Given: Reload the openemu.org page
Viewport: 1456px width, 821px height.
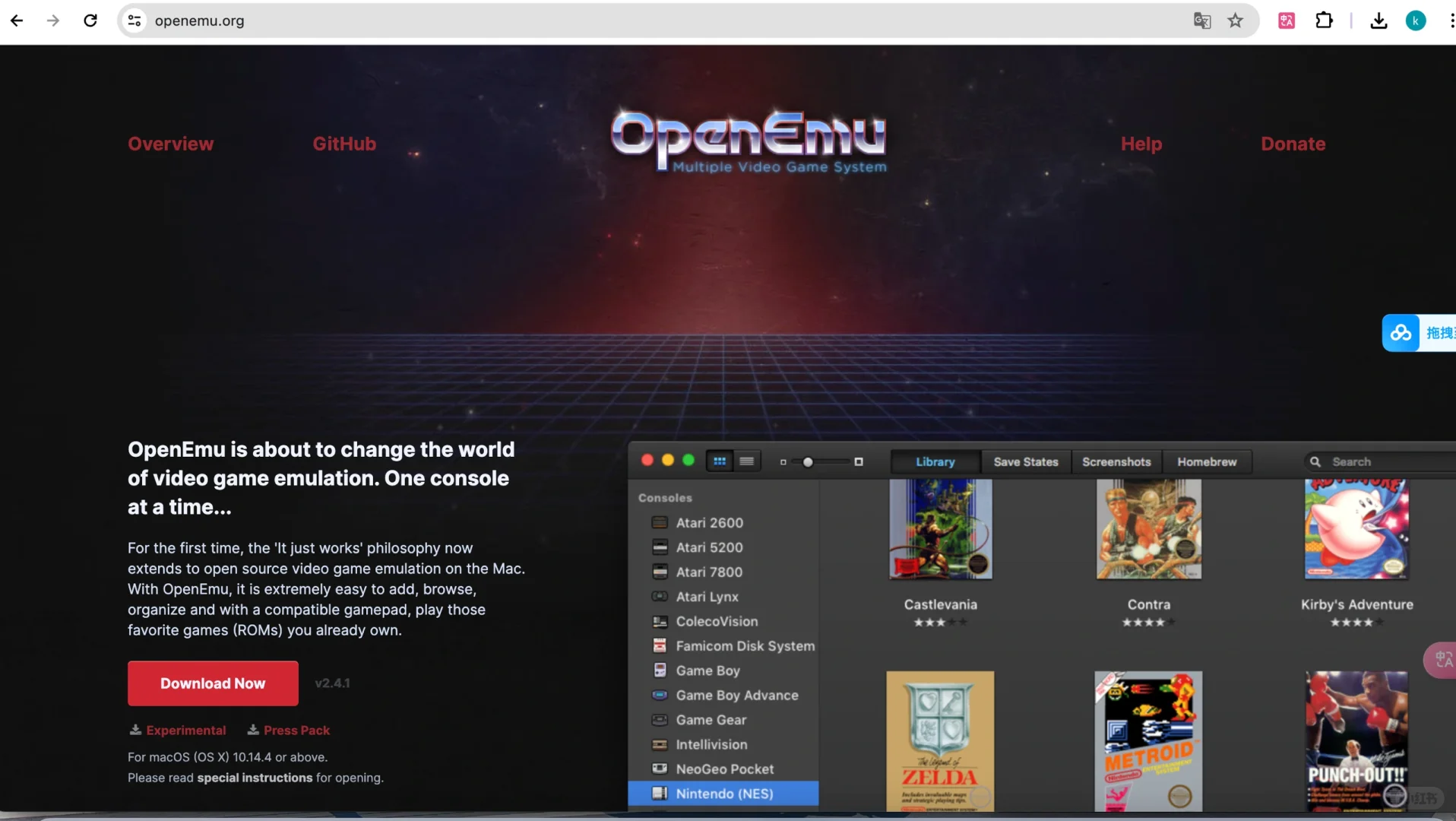Looking at the screenshot, I should click(x=90, y=21).
